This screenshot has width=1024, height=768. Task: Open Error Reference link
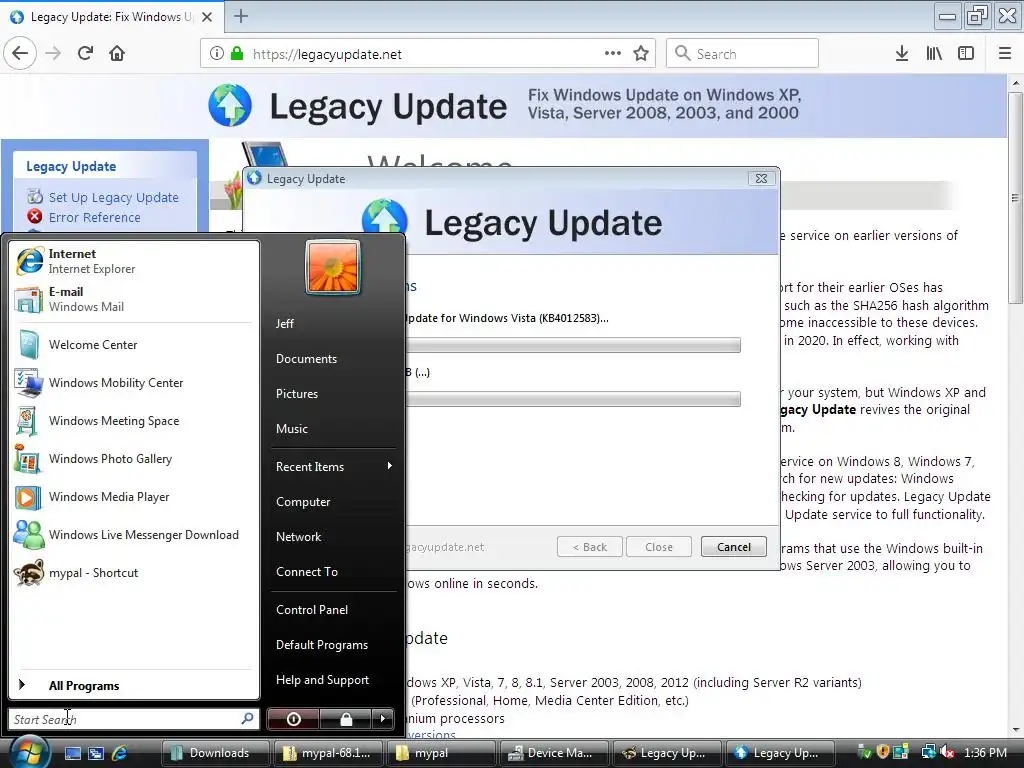coord(94,217)
